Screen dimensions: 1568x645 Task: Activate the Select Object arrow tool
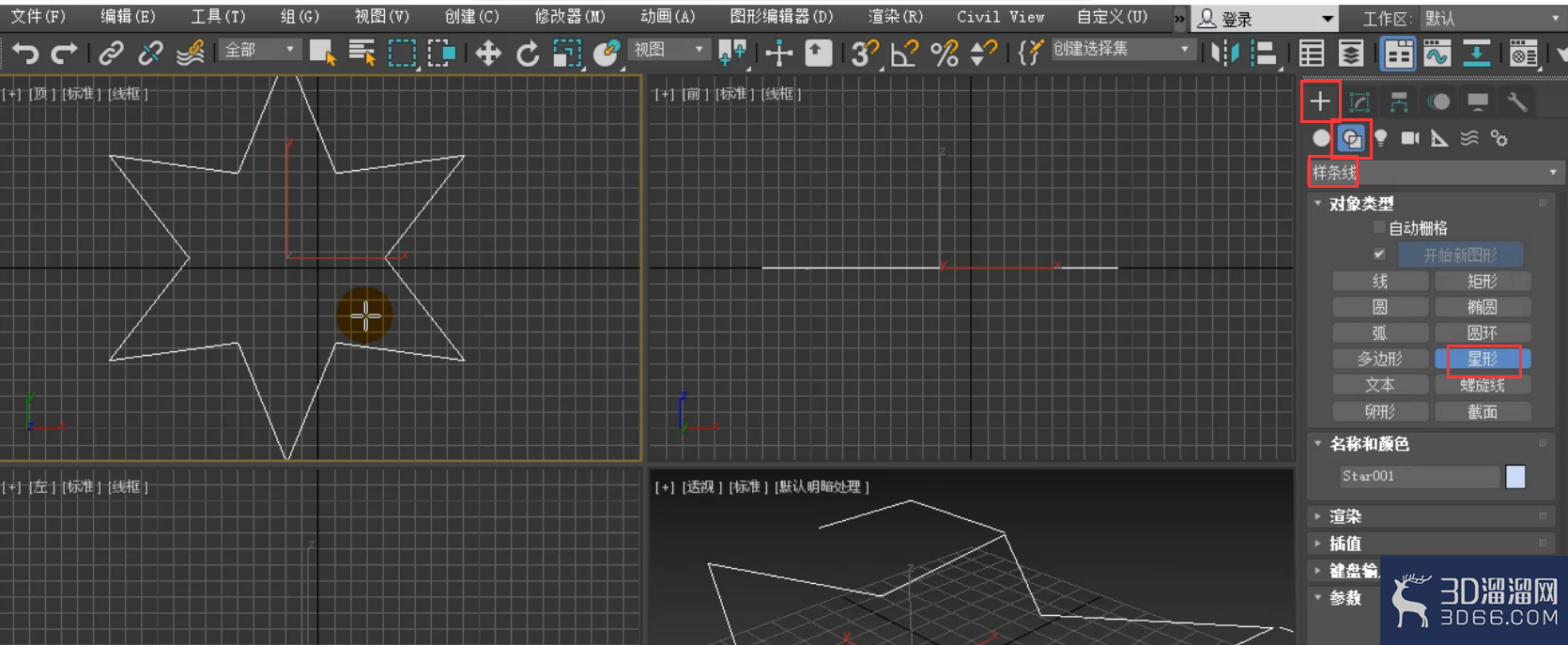click(x=322, y=54)
